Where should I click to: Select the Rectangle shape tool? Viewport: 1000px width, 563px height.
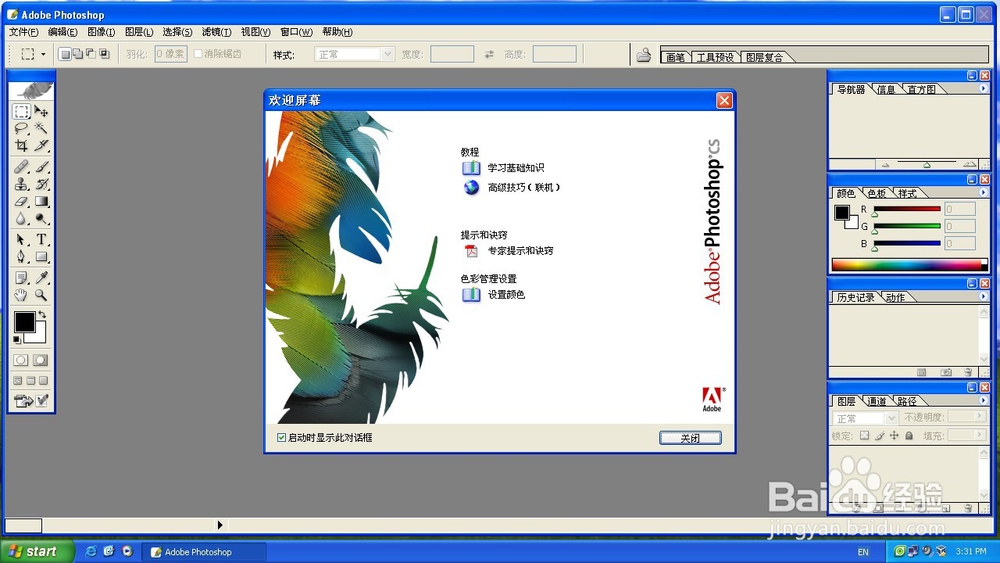tap(41, 257)
